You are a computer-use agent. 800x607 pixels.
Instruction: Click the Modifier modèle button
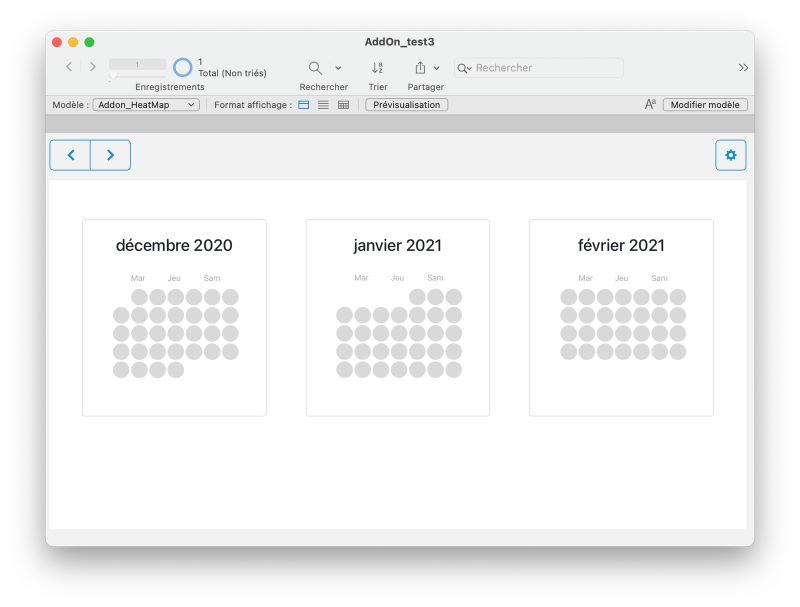click(x=705, y=105)
